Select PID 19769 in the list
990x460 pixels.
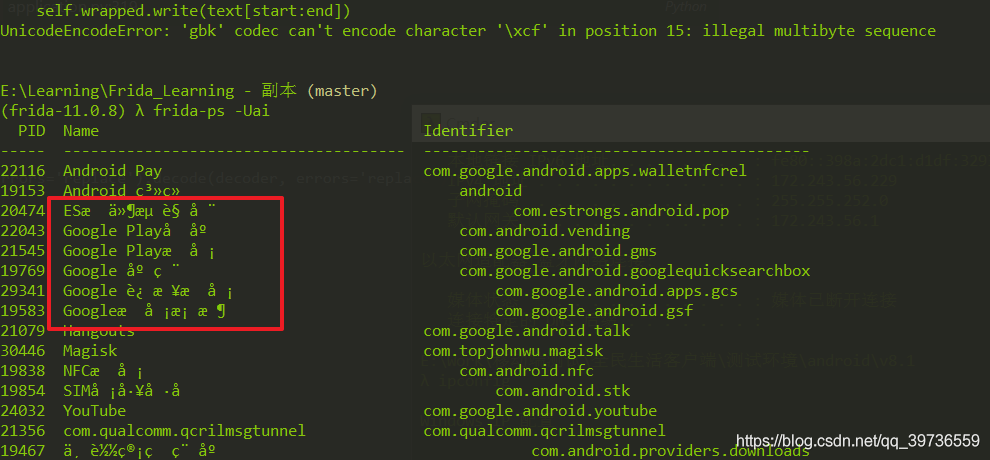23,271
